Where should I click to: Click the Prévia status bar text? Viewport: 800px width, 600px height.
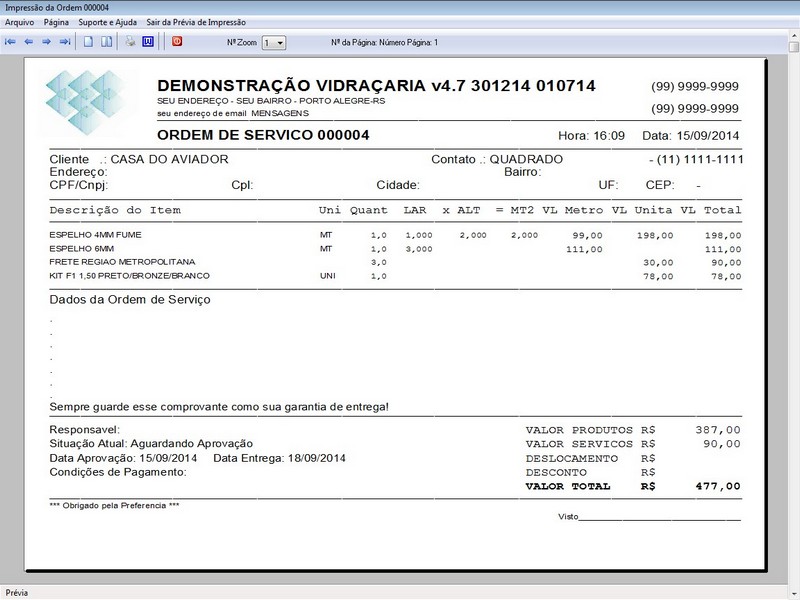tap(17, 593)
